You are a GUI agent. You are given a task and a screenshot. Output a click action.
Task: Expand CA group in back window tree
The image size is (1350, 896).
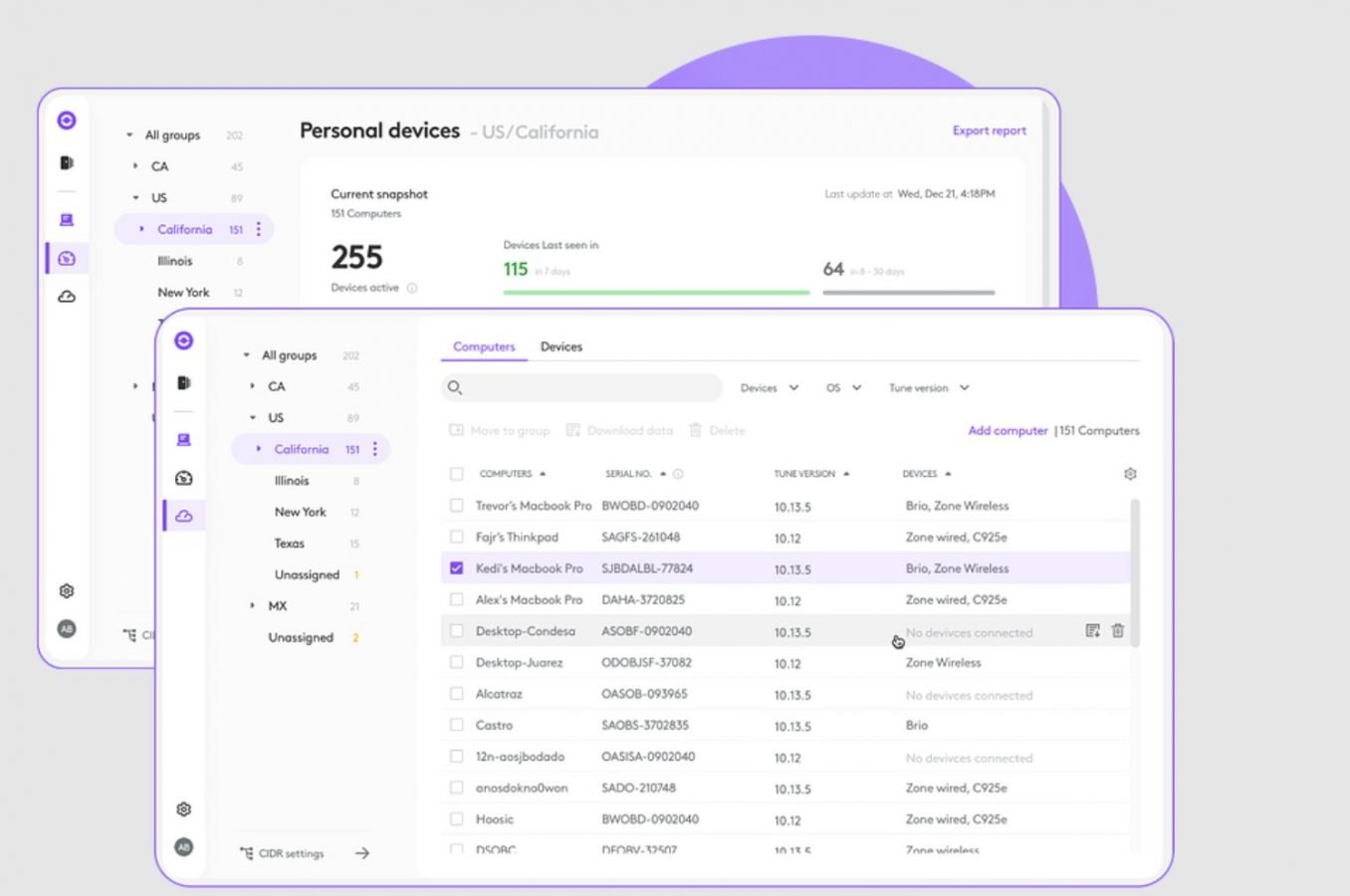[135, 166]
